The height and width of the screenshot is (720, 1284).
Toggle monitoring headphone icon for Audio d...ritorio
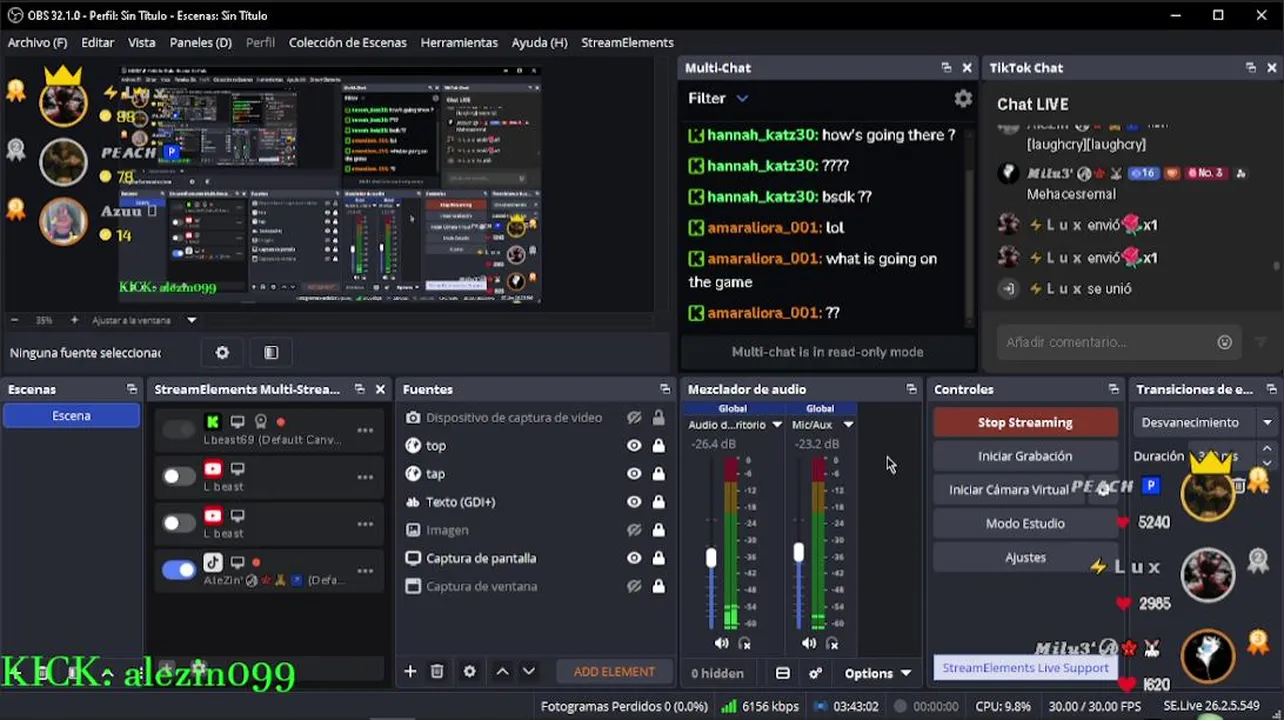(x=745, y=643)
